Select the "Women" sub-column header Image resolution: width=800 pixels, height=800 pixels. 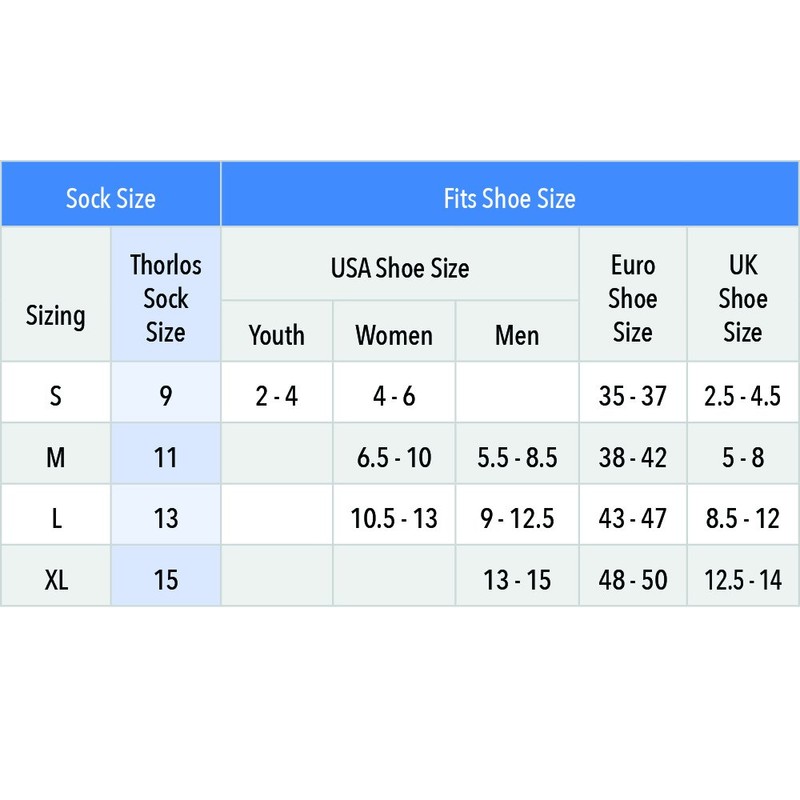click(x=394, y=334)
